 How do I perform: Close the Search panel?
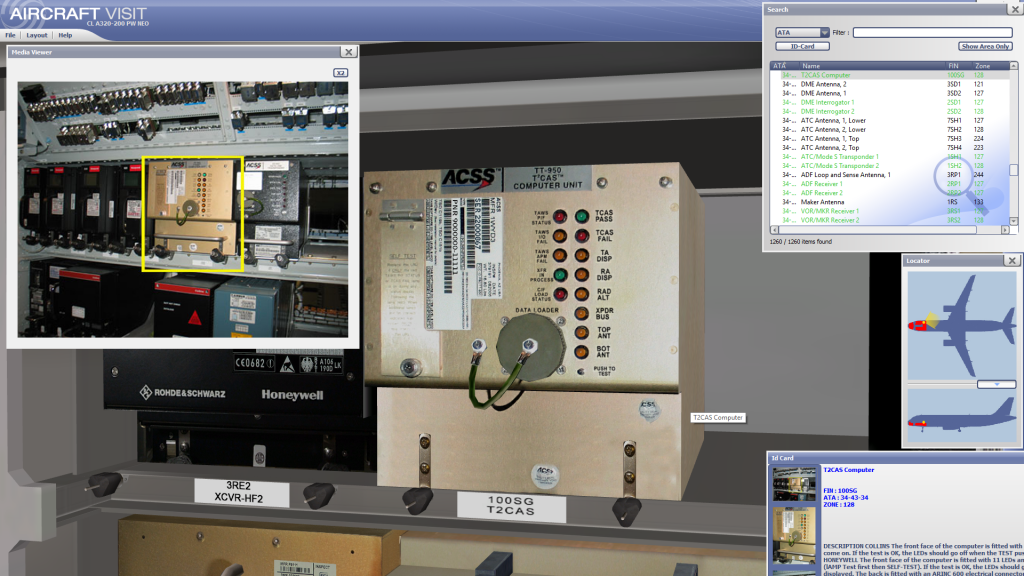pos(1016,9)
